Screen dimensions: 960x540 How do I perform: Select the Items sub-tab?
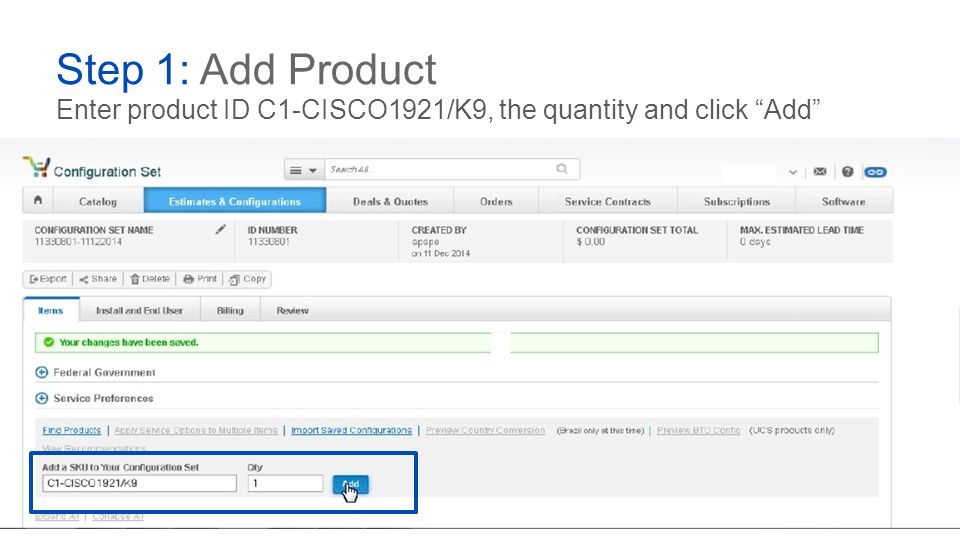(x=51, y=310)
